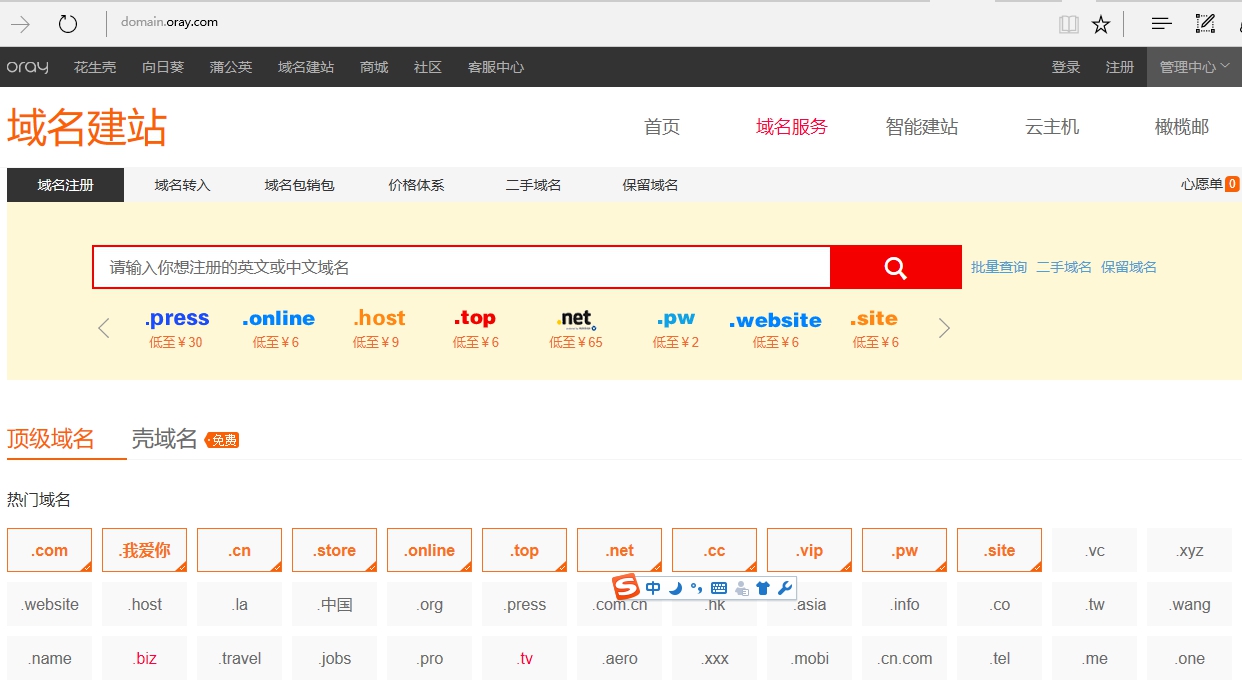Add page to favorites with star icon
This screenshot has height=690, width=1242.
click(x=1101, y=24)
